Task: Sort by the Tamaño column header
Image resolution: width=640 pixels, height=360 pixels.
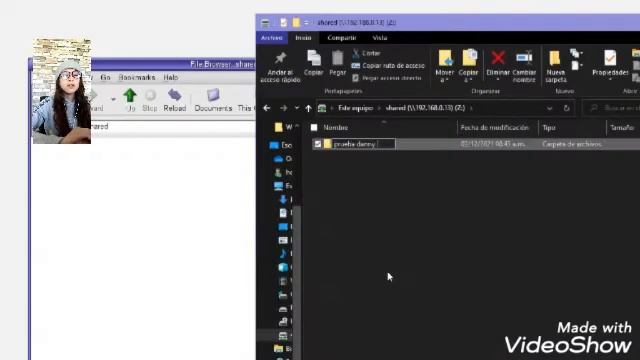Action: [x=623, y=127]
